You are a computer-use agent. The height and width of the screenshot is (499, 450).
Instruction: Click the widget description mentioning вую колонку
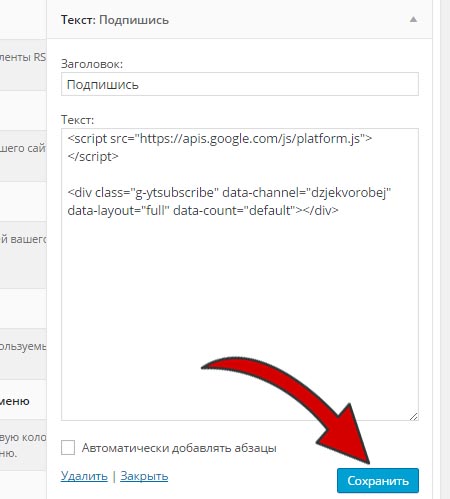tap(23, 445)
